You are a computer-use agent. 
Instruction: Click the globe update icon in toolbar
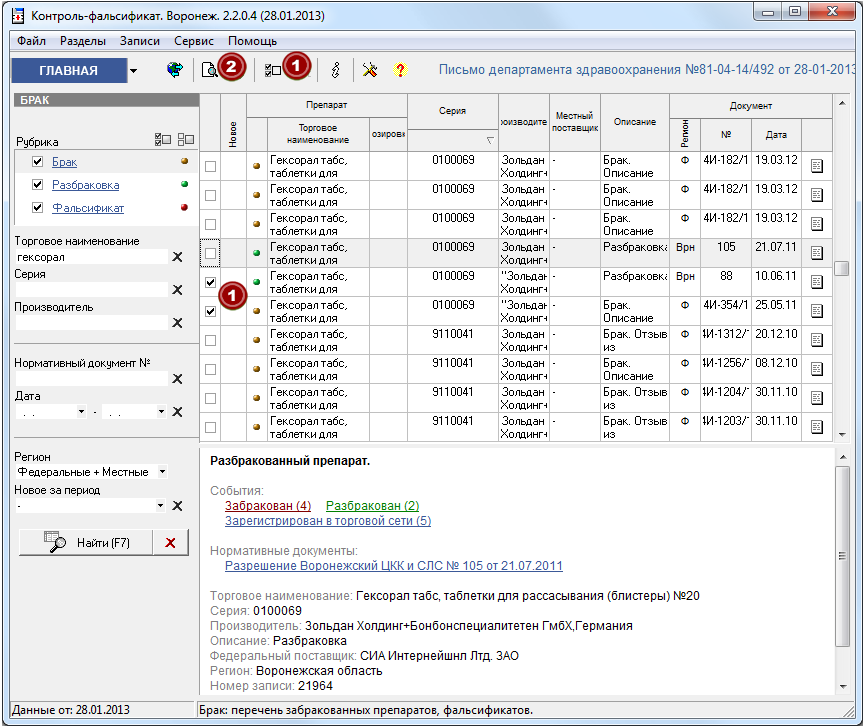175,70
